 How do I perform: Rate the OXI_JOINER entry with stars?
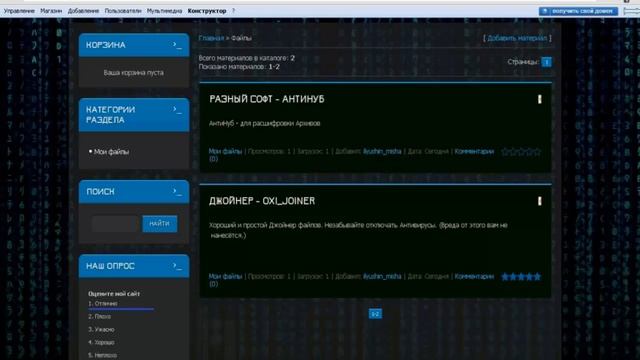click(521, 277)
